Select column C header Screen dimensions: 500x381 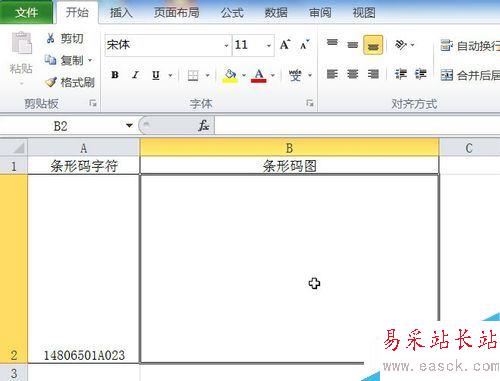click(469, 148)
